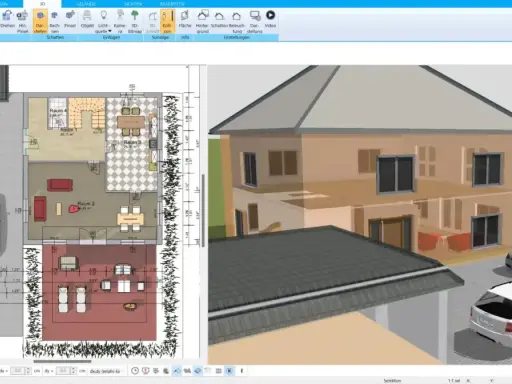Click the Selektion status bar text
Image resolution: width=512 pixels, height=384 pixels.
392,380
